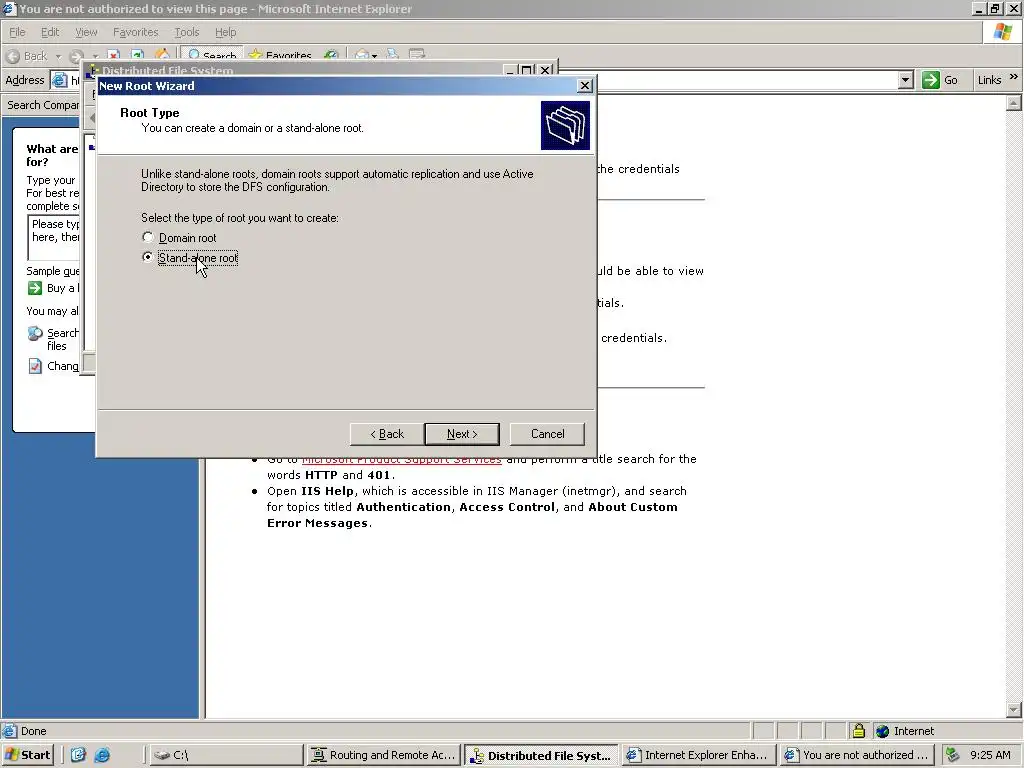
Task: Click the Favorites star toolbar button
Action: (x=280, y=55)
